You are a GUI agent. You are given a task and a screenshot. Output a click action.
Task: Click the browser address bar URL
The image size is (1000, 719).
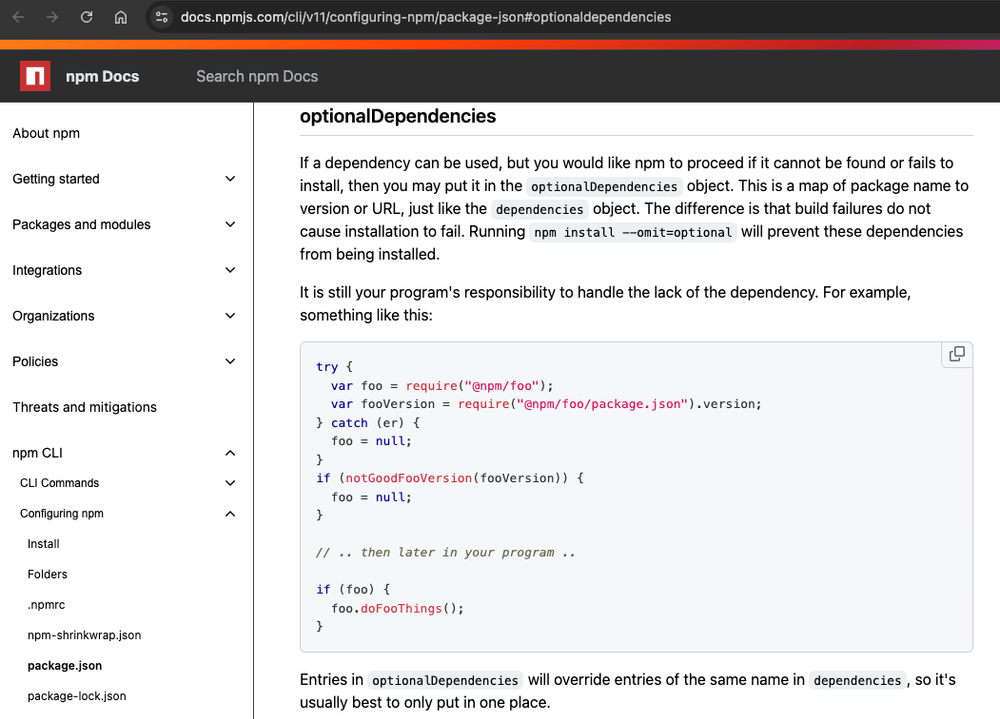click(426, 17)
